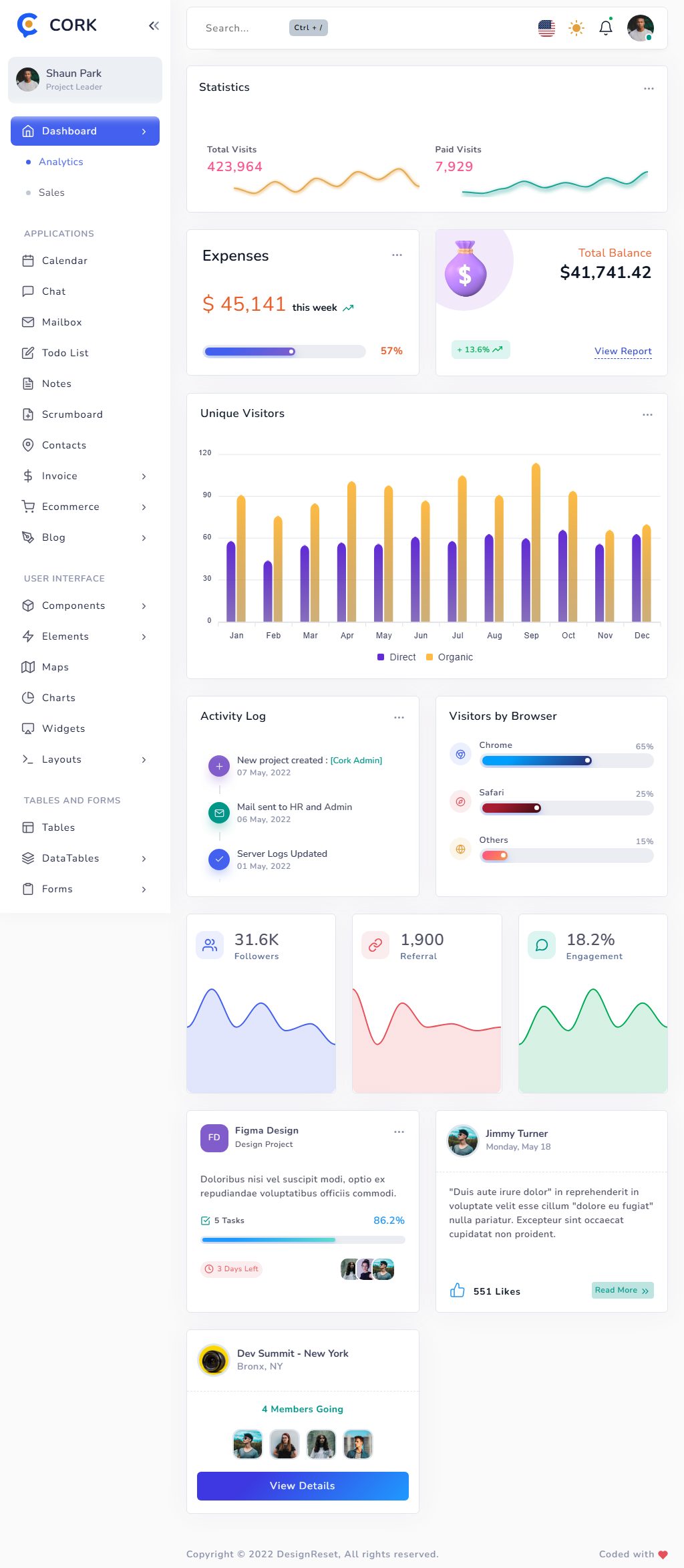This screenshot has width=684, height=1568.
Task: Click the Chrome browser icon
Action: point(460,754)
